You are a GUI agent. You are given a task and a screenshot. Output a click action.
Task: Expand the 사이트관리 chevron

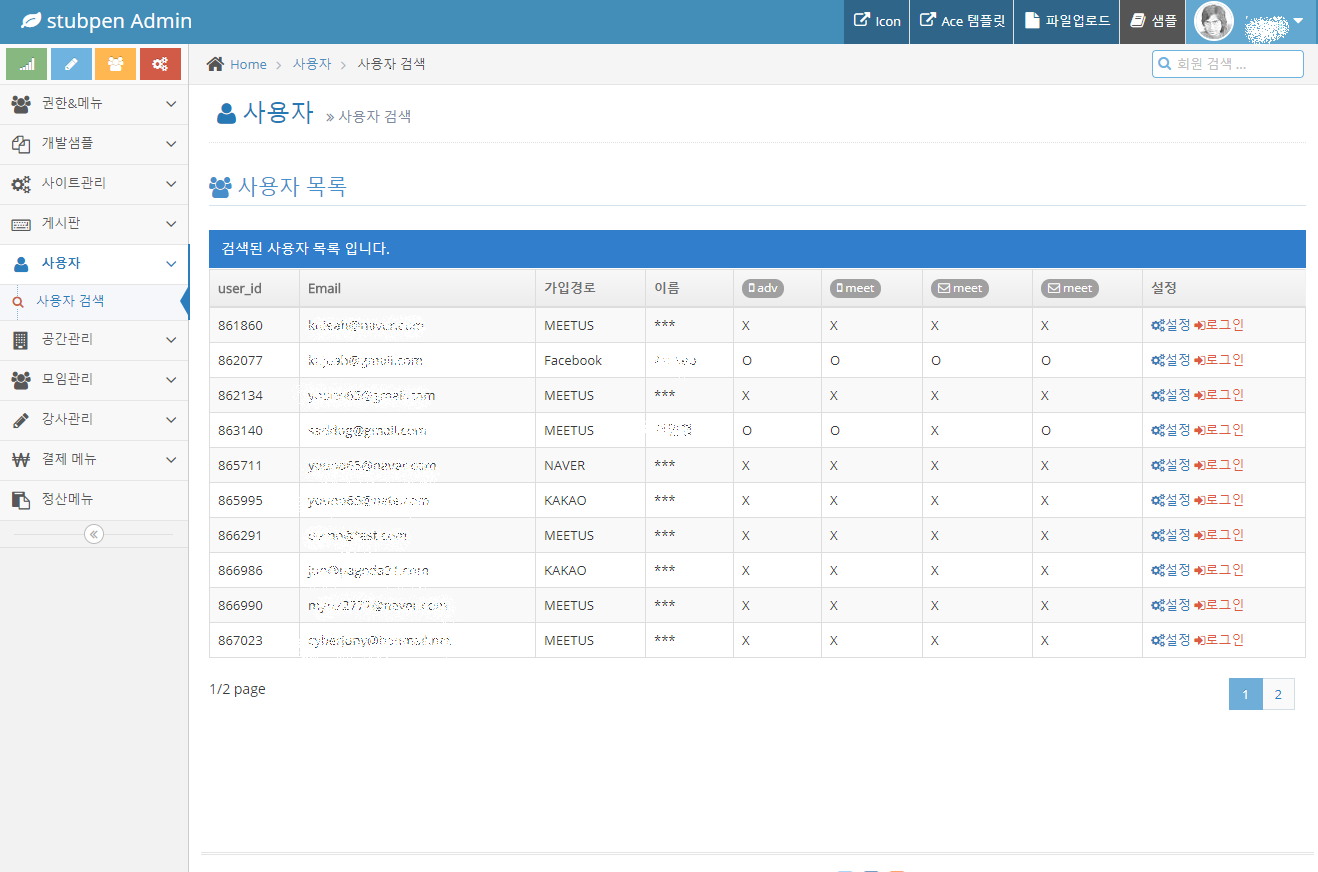(x=171, y=184)
